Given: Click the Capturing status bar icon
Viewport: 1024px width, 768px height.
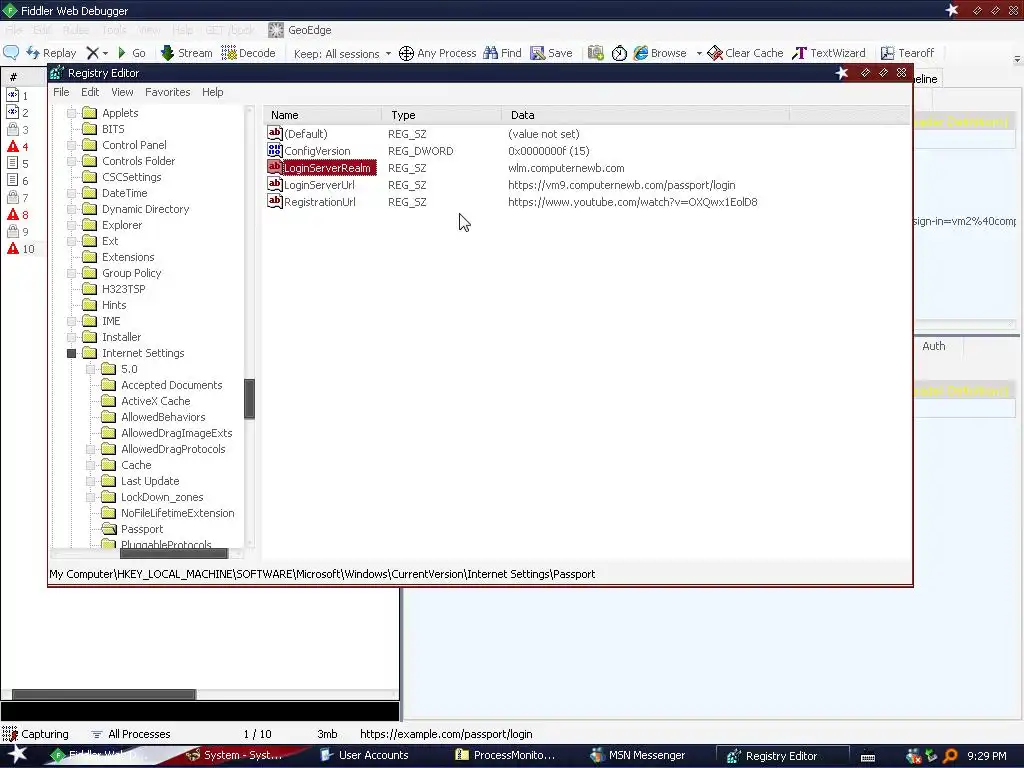Looking at the screenshot, I should pyautogui.click(x=9, y=734).
